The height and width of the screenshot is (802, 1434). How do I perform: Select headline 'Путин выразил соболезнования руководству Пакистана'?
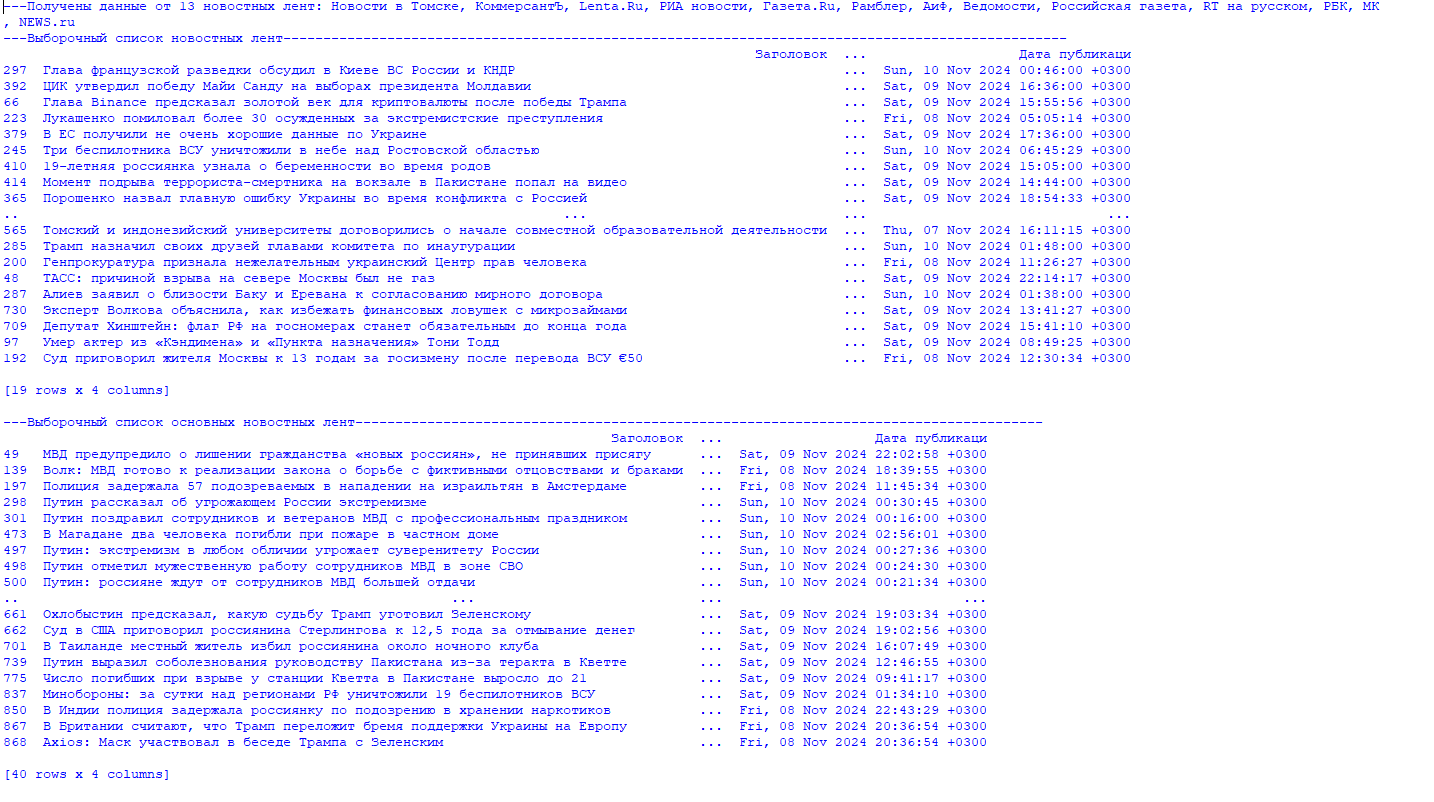[335, 662]
